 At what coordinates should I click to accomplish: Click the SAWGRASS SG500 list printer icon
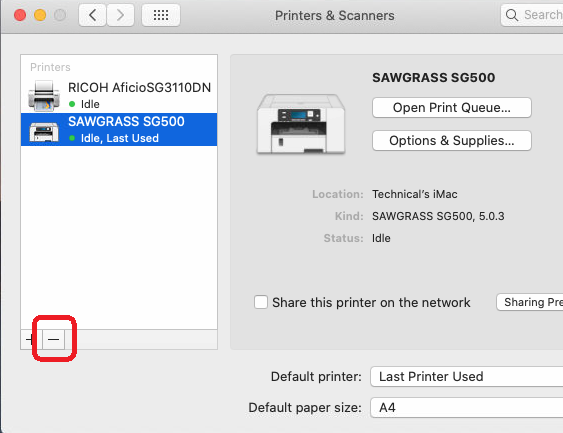[x=44, y=132]
